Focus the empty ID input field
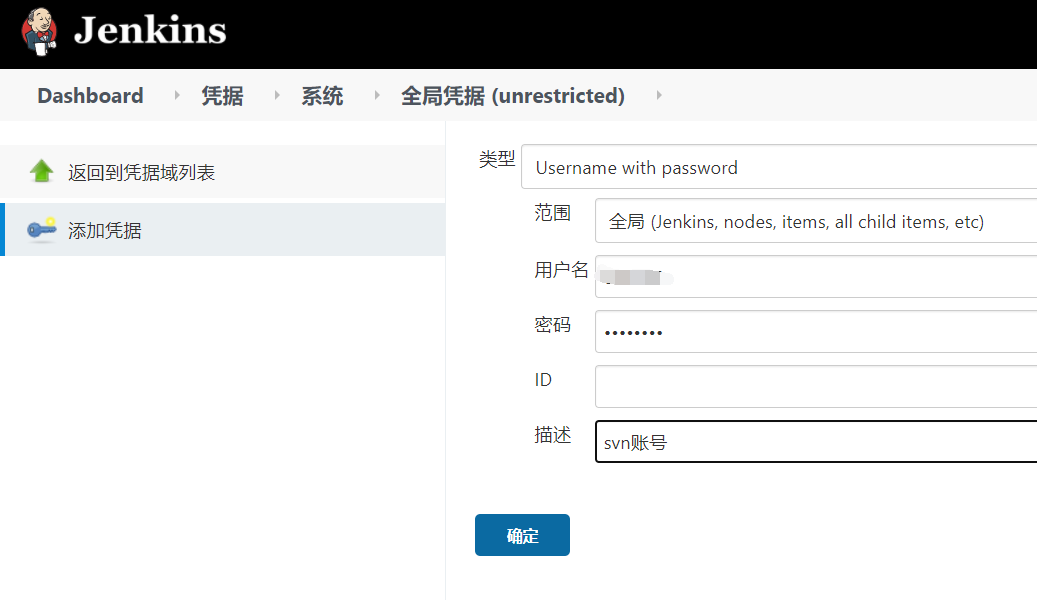Viewport: 1037px width, 600px height. point(816,386)
